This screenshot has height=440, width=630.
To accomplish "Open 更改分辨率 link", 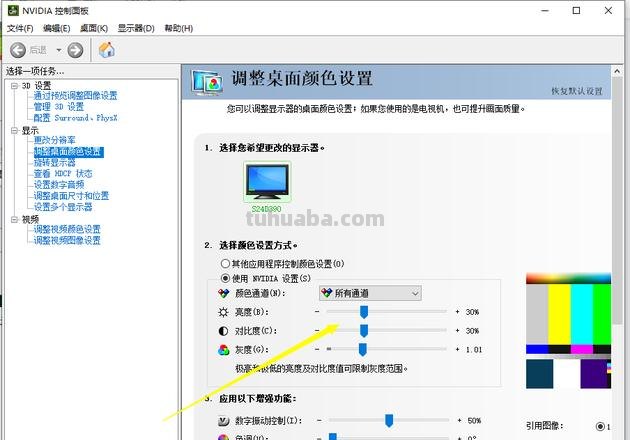I will click(55, 140).
